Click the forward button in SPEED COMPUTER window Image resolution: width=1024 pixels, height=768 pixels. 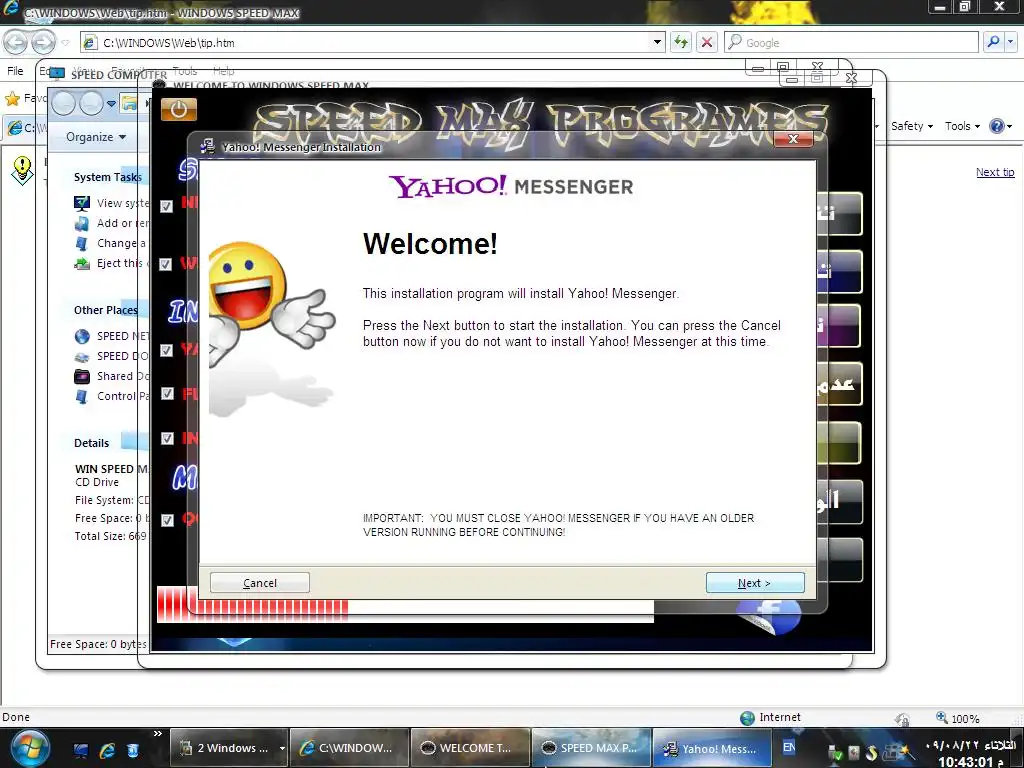[90, 103]
